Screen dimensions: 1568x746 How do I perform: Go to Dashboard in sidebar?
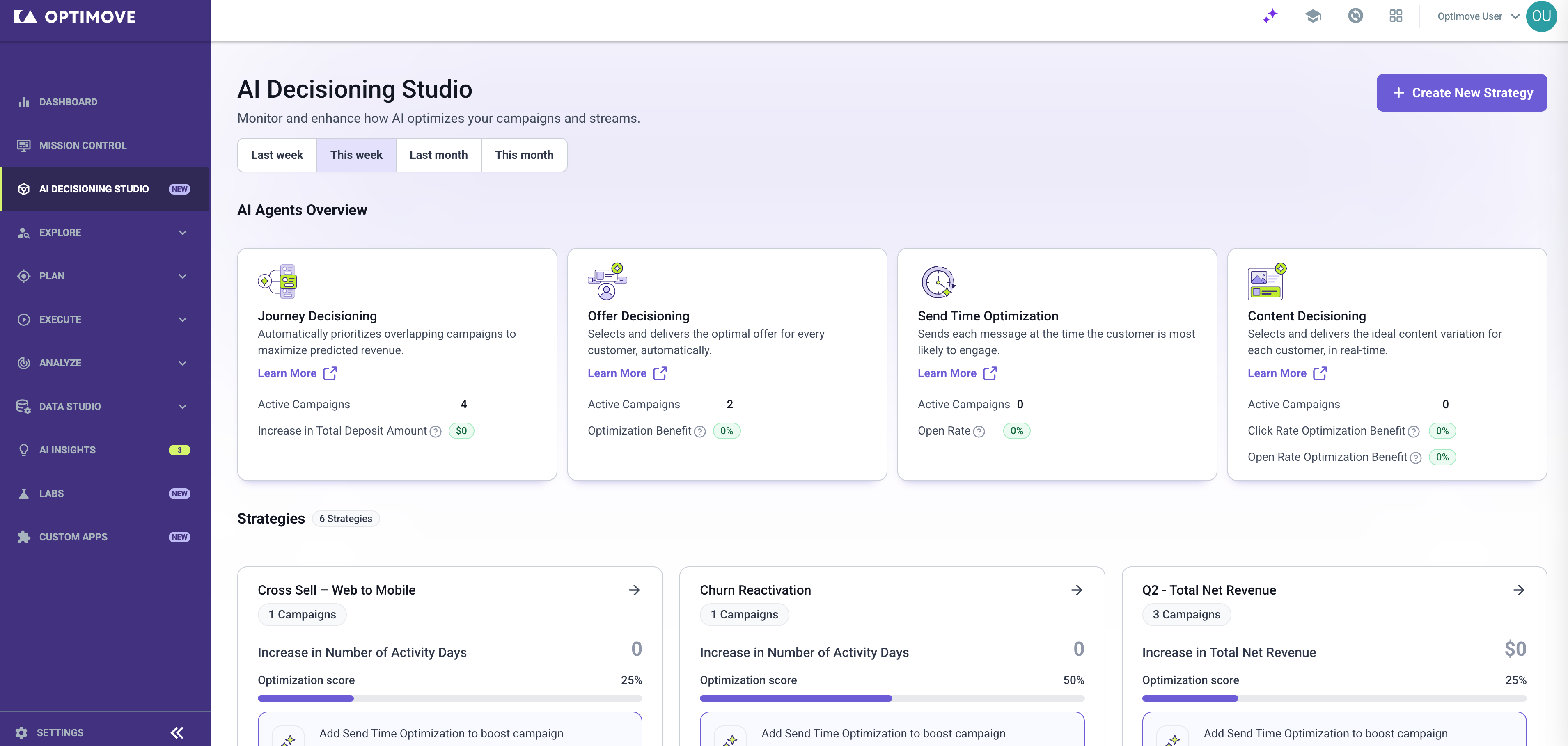pyautogui.click(x=105, y=102)
